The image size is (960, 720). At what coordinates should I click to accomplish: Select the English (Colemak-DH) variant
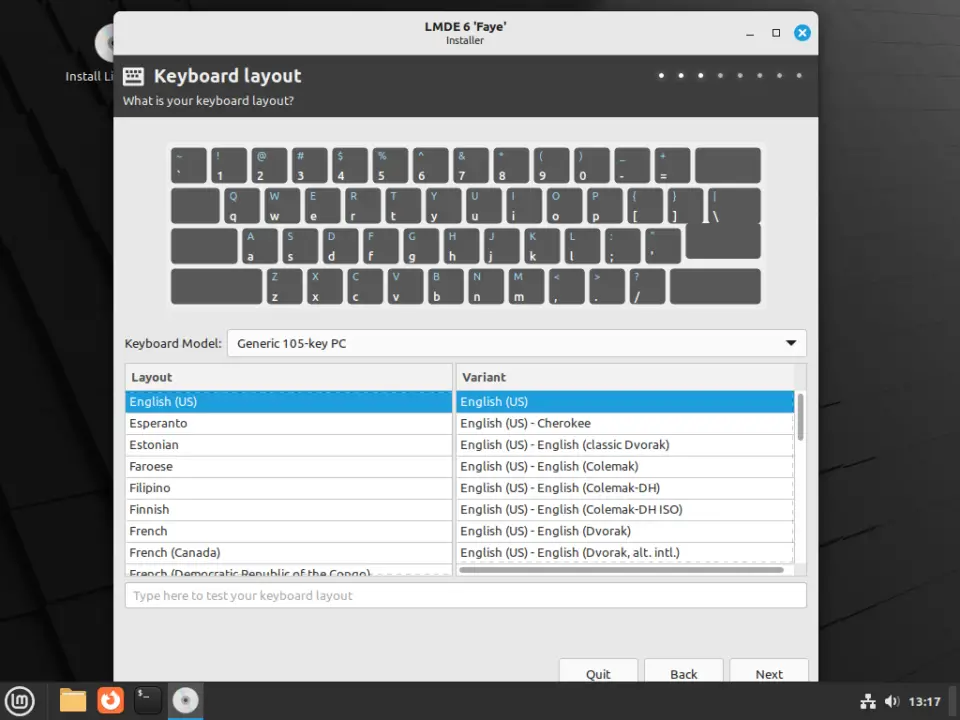(x=624, y=488)
